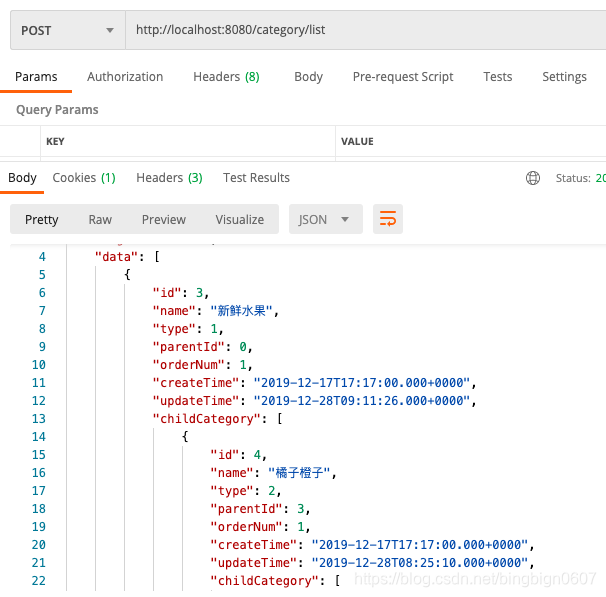Screen dimensions: 606x597
Task: Open the response Headers (3) tab
Action: 169,178
